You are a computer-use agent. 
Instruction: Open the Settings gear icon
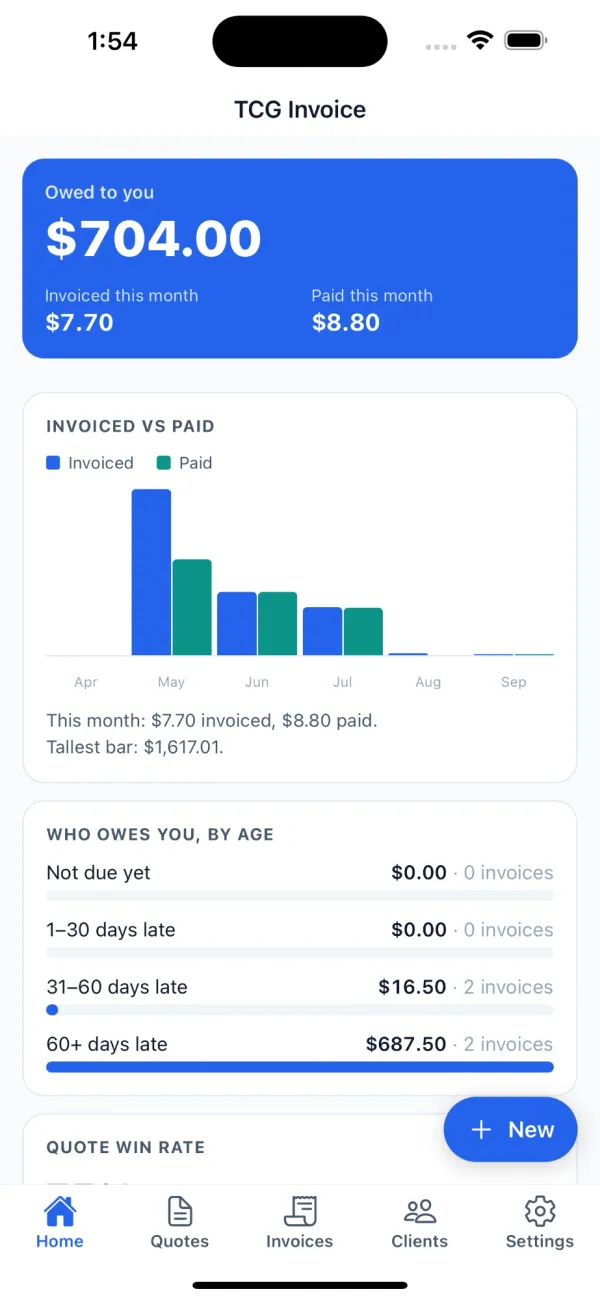click(x=540, y=1211)
